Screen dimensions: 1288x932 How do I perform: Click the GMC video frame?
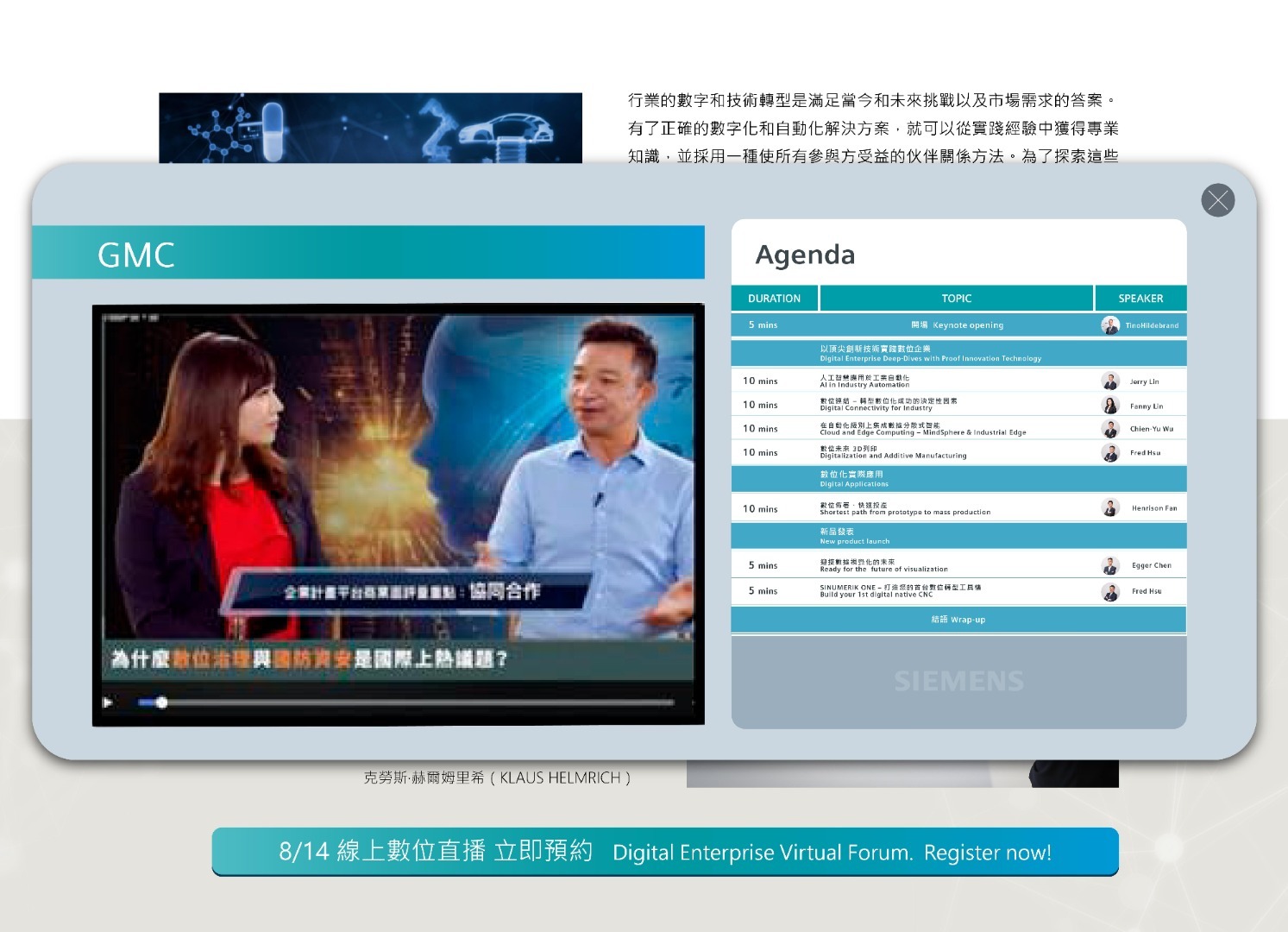[399, 515]
